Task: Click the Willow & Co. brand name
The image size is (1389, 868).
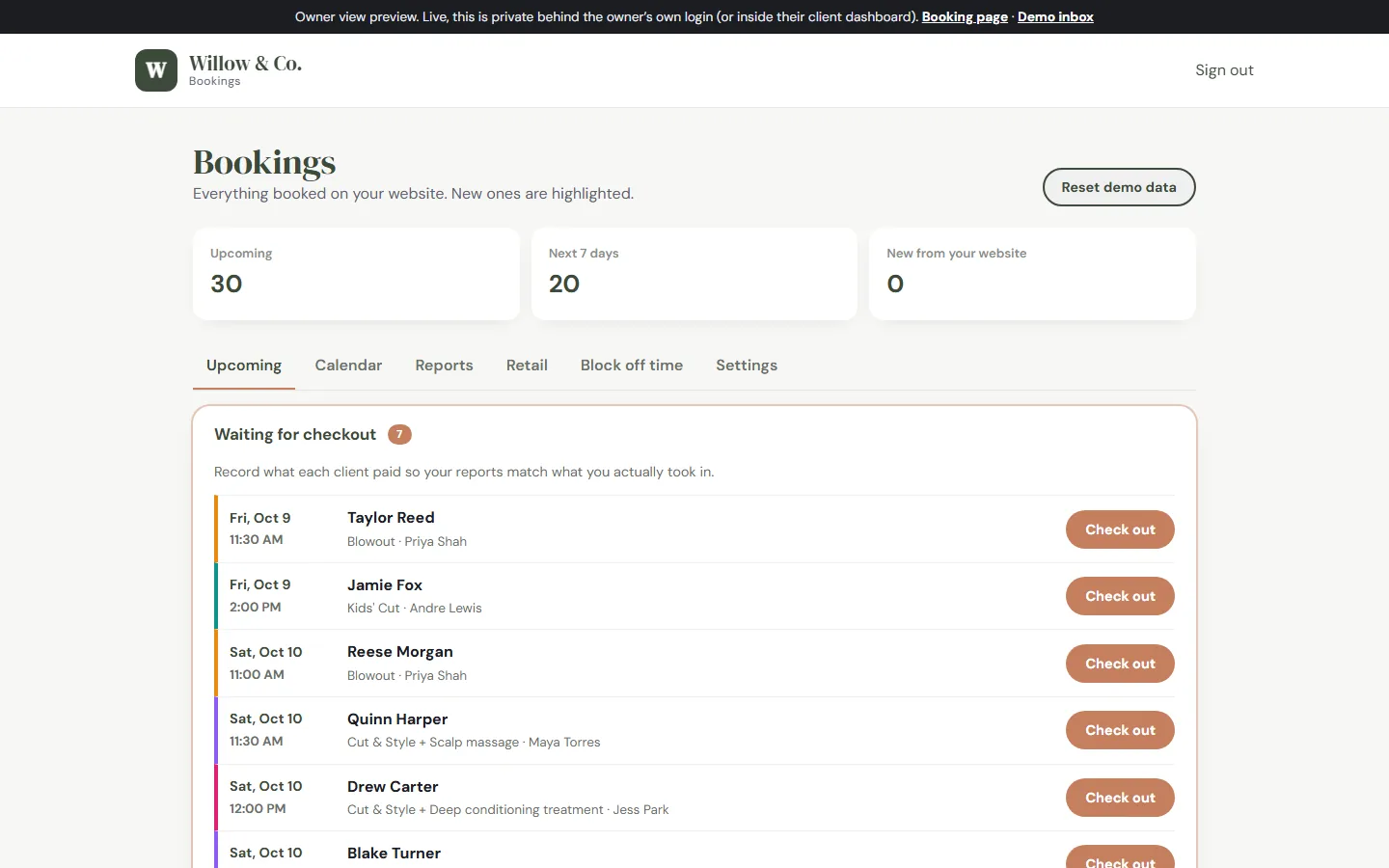Action: 245,64
